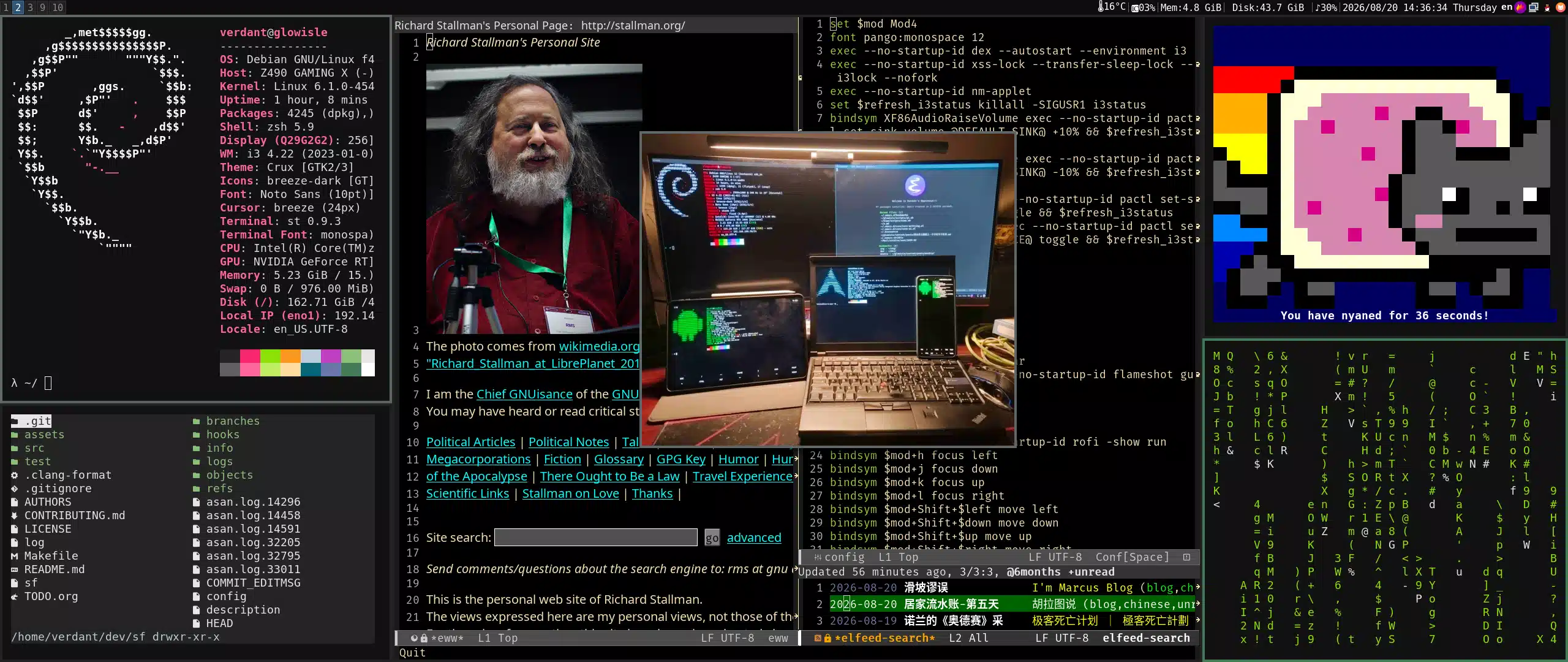Click the Disk:43.7 GiB status entry
This screenshot has width=1568, height=662.
(1267, 7)
